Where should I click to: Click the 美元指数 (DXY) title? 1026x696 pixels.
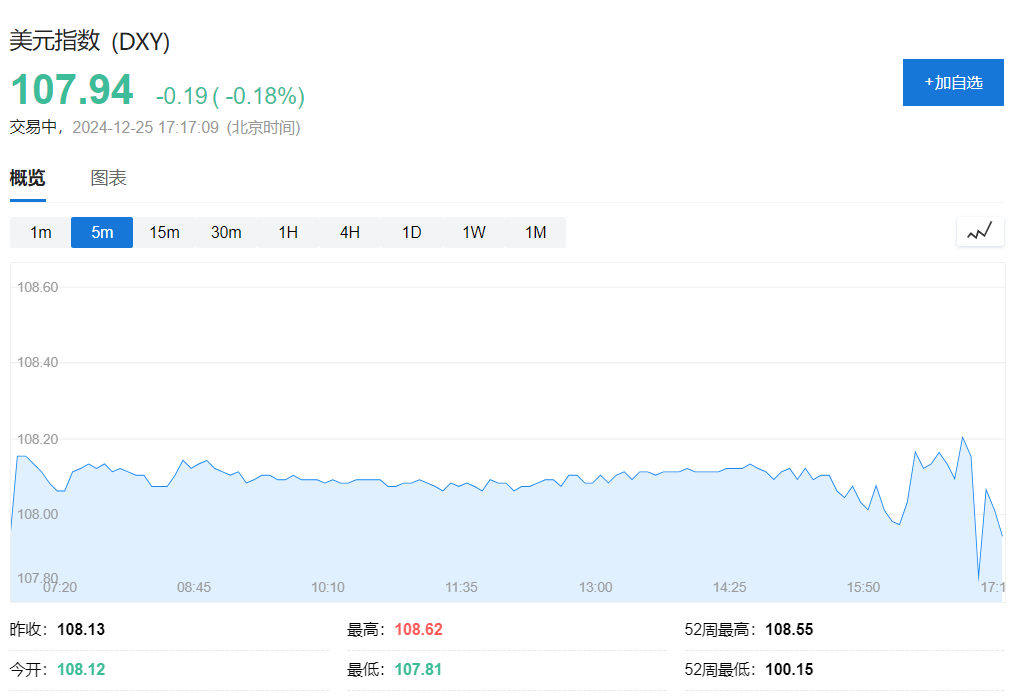point(90,41)
